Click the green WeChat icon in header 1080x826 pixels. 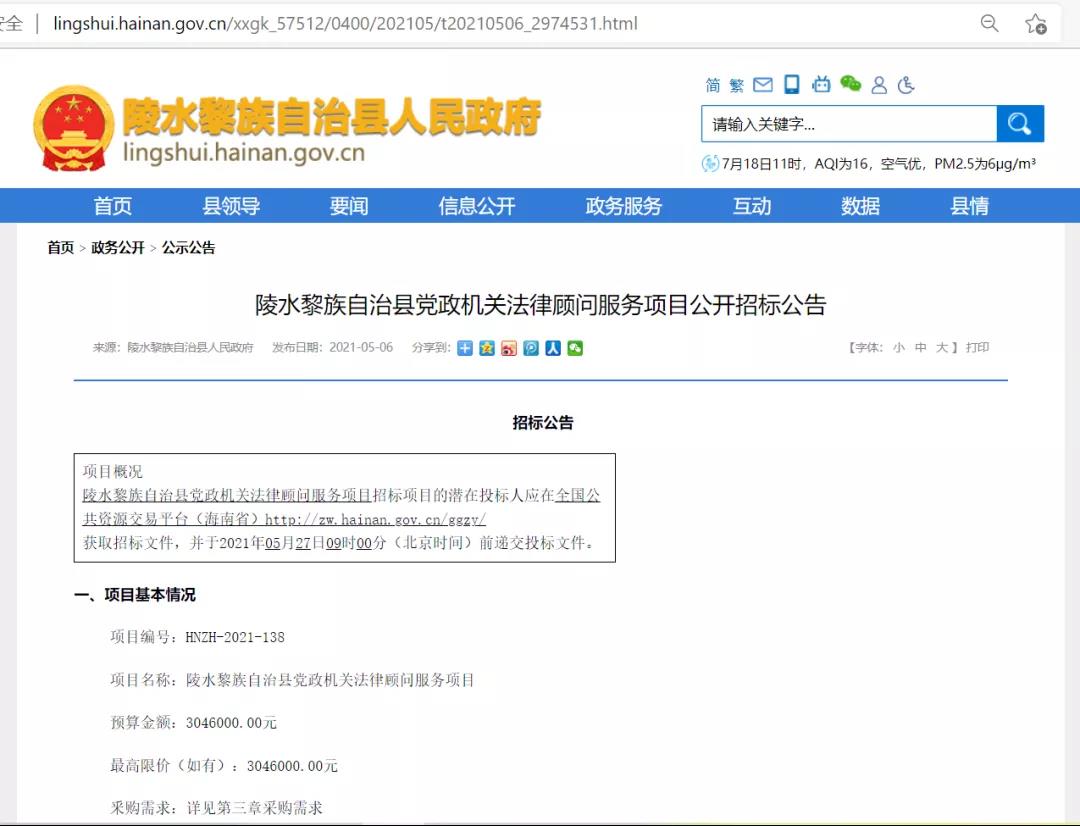pos(850,85)
